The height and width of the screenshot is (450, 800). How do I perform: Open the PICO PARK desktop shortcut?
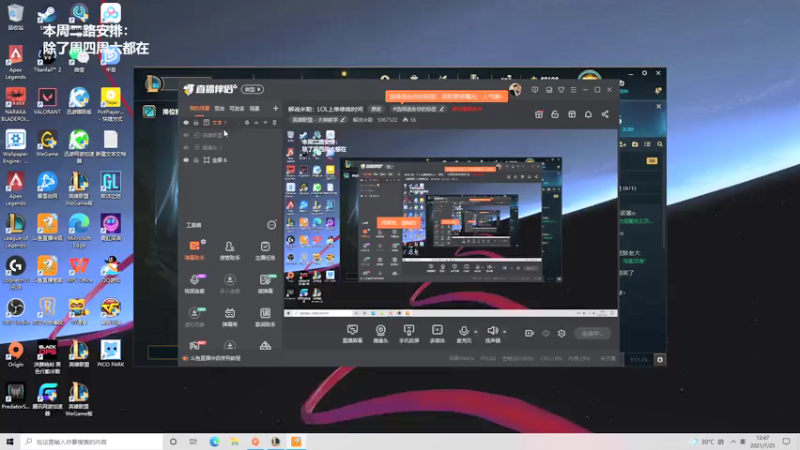click(111, 354)
